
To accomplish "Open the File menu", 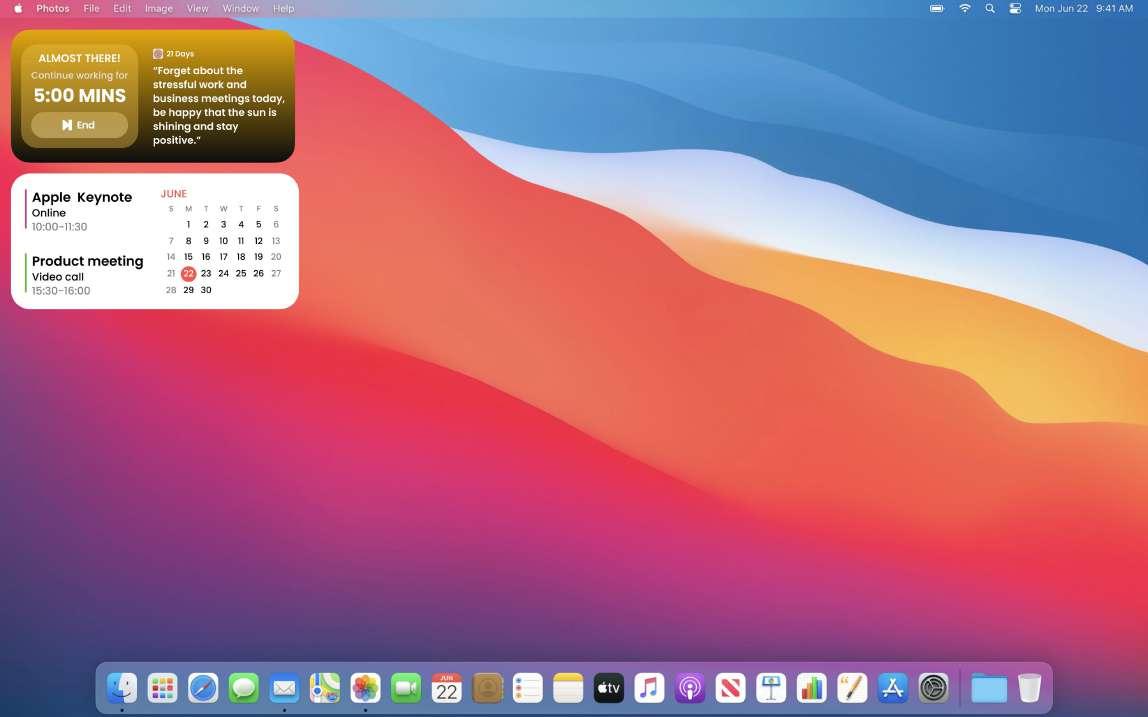I will 92,9.
